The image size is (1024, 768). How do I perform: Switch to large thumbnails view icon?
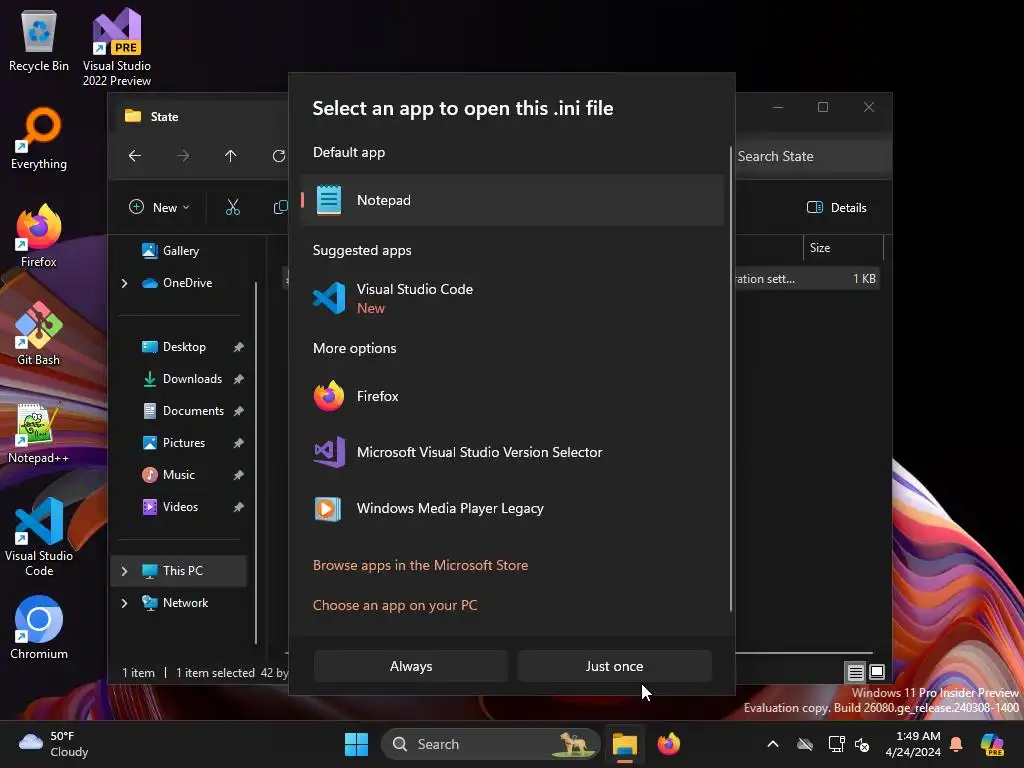point(877,671)
